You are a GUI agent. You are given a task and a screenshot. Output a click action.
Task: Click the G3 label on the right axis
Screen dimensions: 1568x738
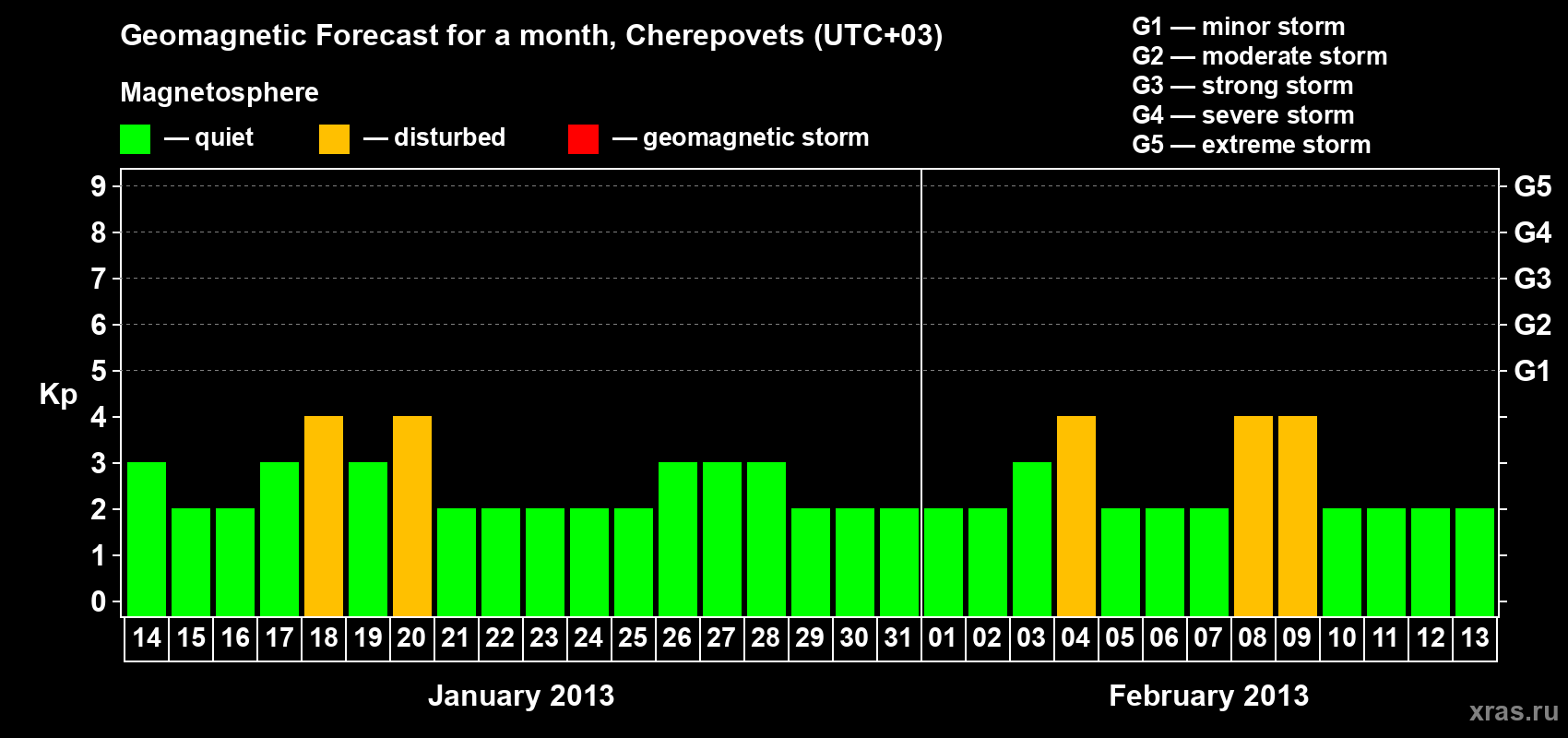coord(1533,279)
